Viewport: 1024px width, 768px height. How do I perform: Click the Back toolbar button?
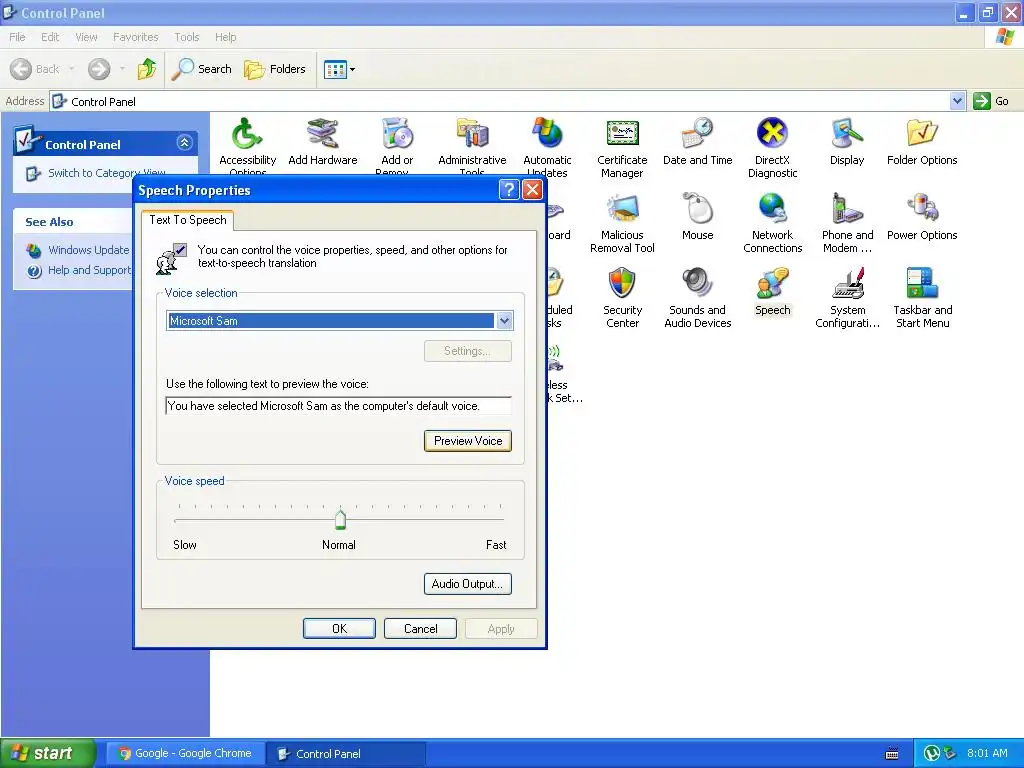pos(35,69)
